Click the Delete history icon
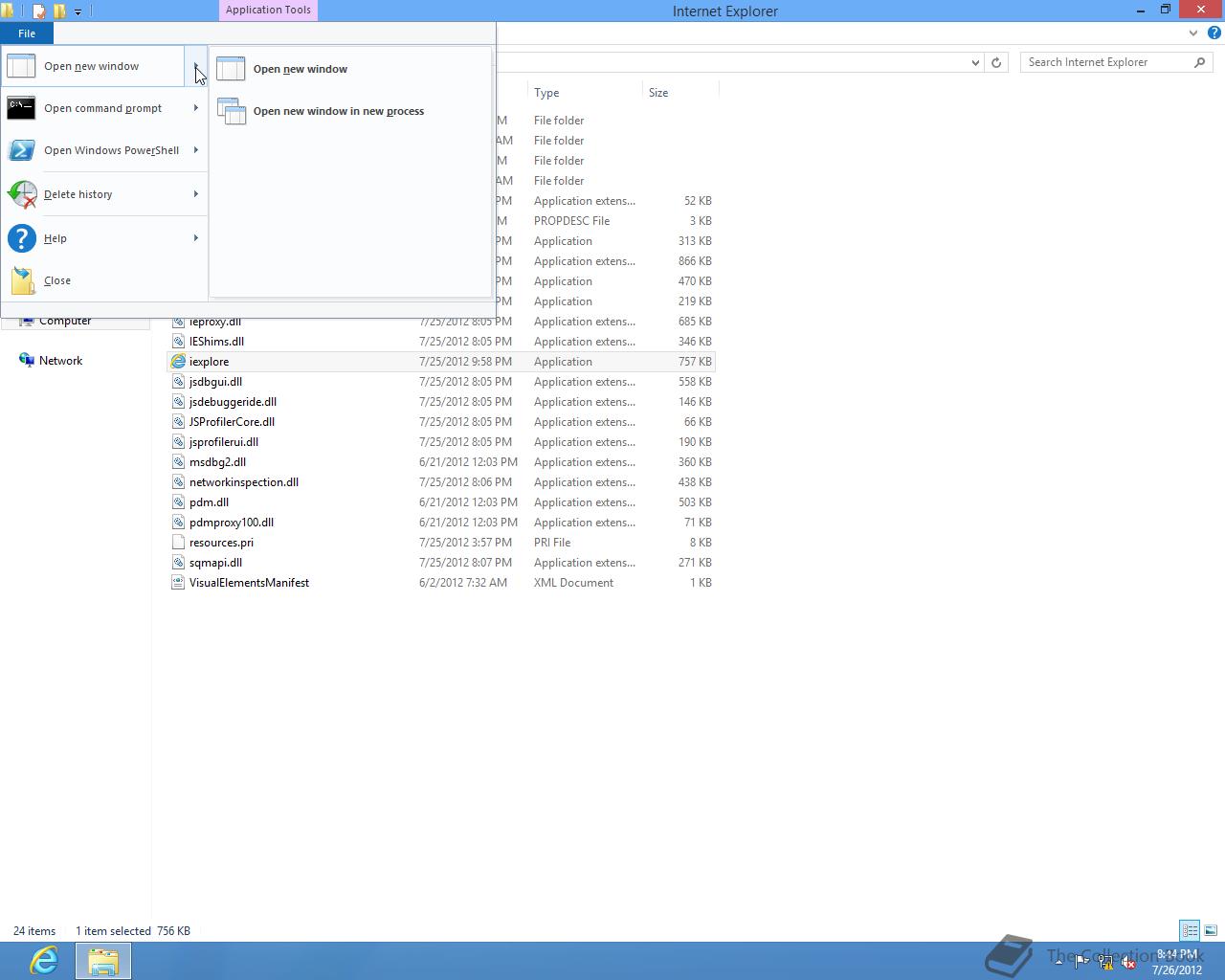The image size is (1225, 980). click(x=21, y=194)
